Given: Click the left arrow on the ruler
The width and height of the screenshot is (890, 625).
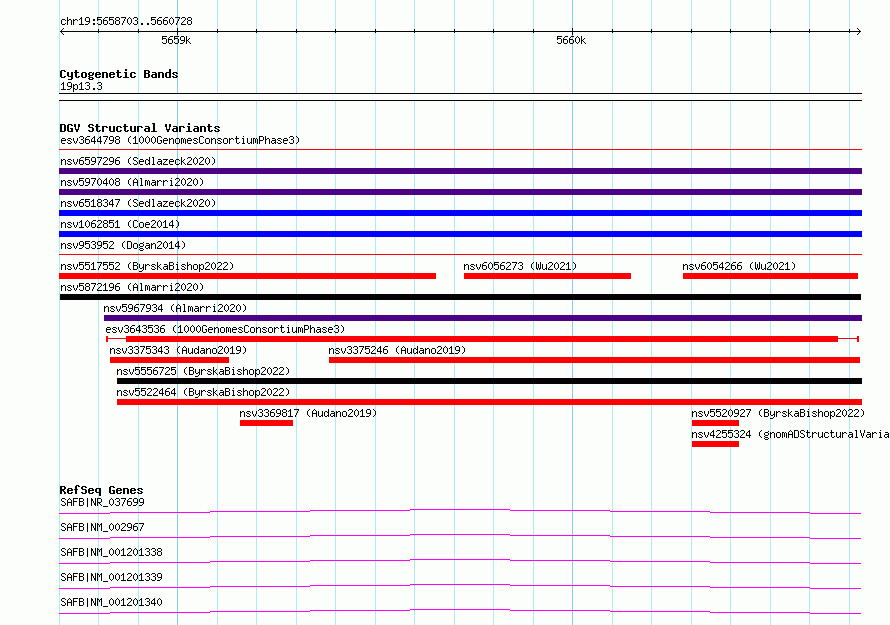Looking at the screenshot, I should (62, 31).
